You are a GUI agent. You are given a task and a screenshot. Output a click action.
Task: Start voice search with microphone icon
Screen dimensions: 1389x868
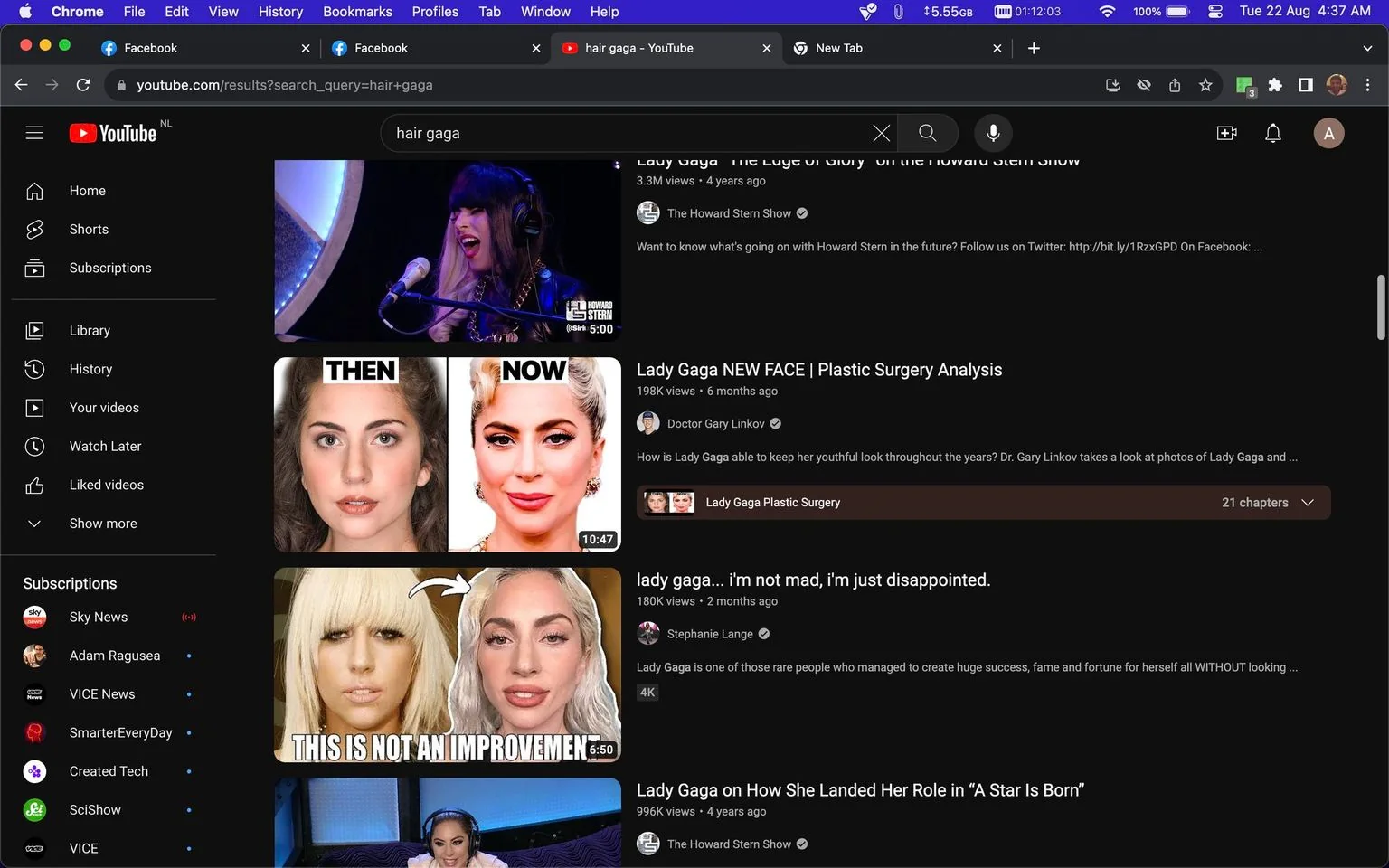point(993,133)
